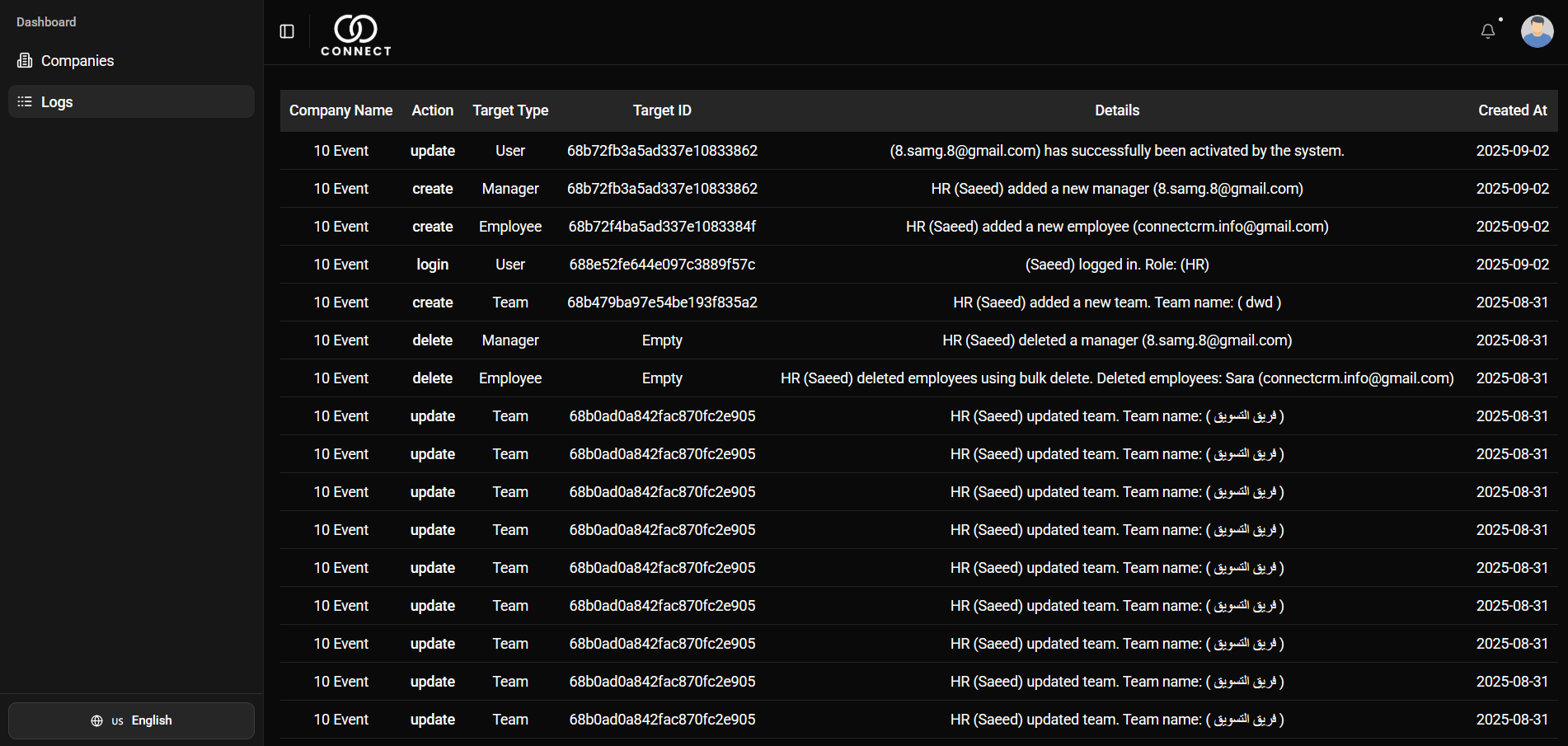Open the English language selector

tap(132, 720)
